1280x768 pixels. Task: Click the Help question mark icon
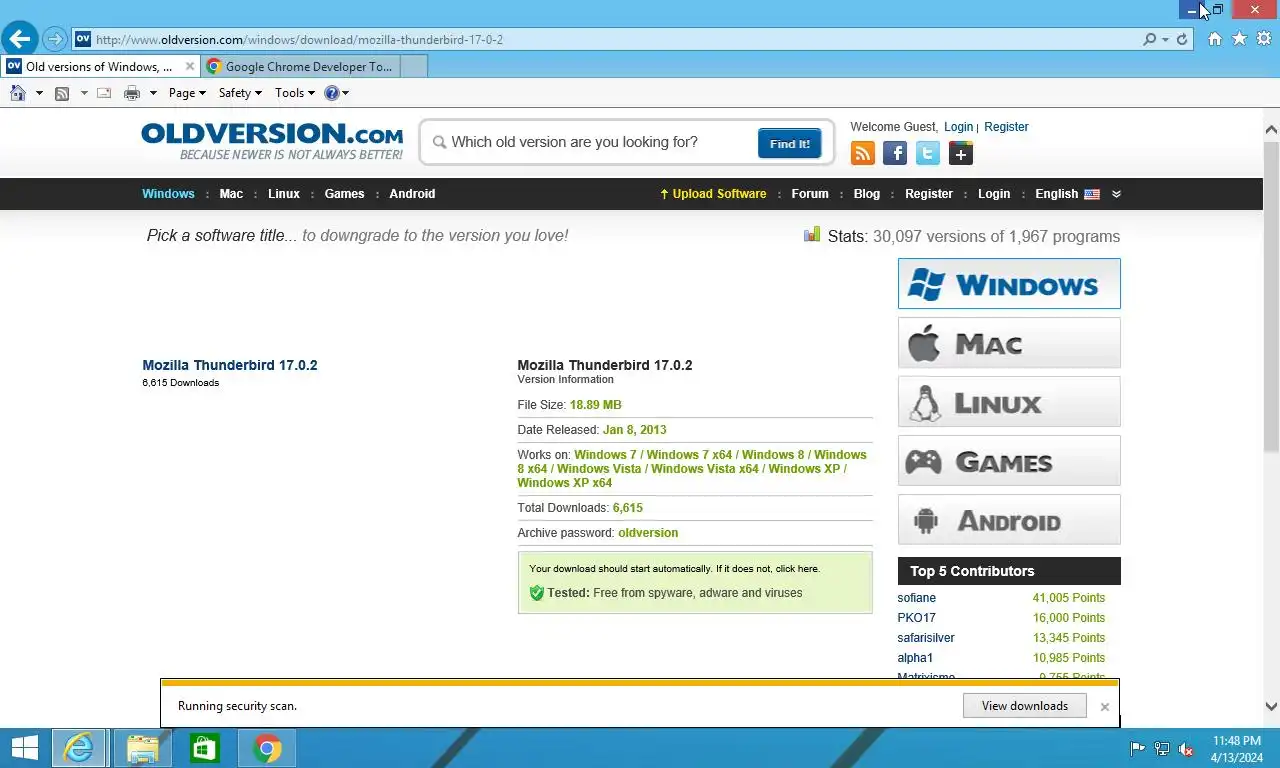click(331, 93)
